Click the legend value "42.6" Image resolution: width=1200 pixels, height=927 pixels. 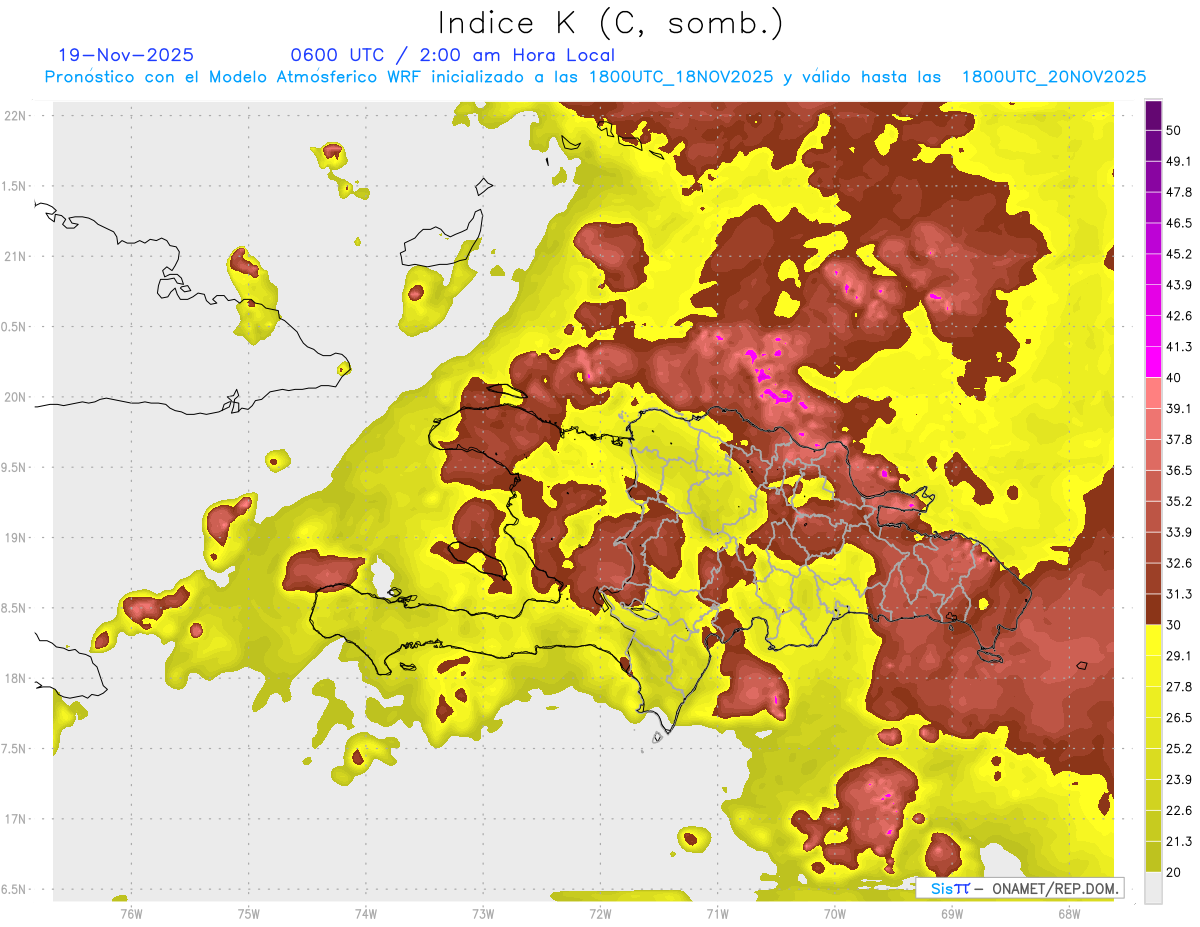(x=1178, y=316)
